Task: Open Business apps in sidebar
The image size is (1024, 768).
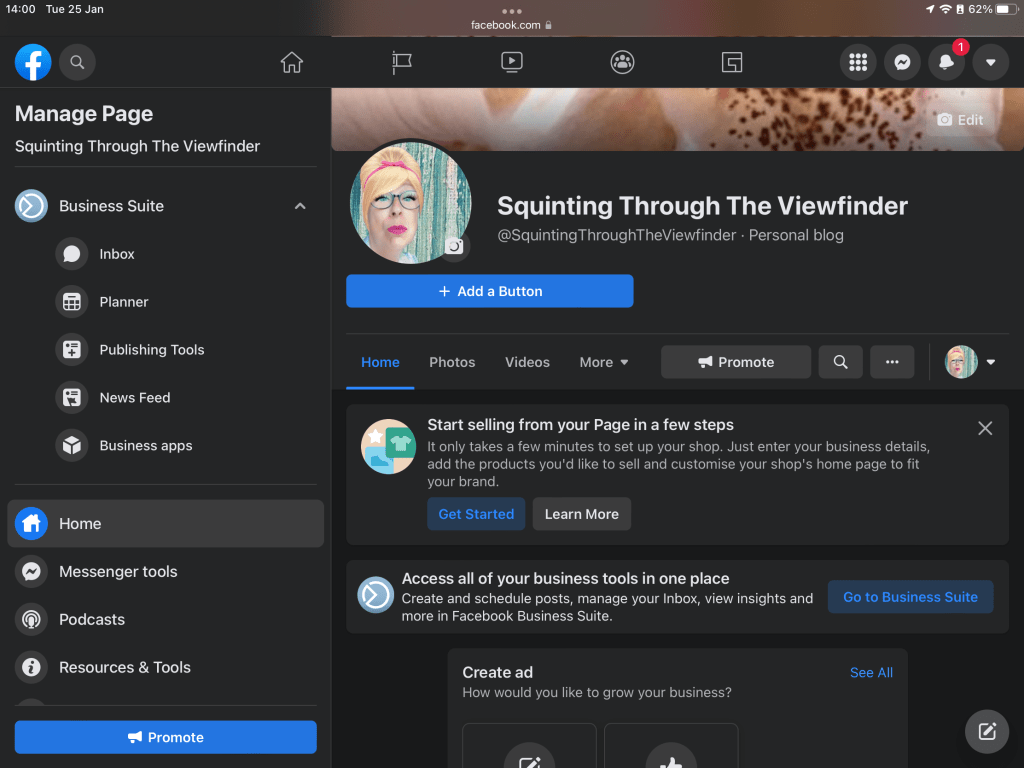Action: (165, 445)
